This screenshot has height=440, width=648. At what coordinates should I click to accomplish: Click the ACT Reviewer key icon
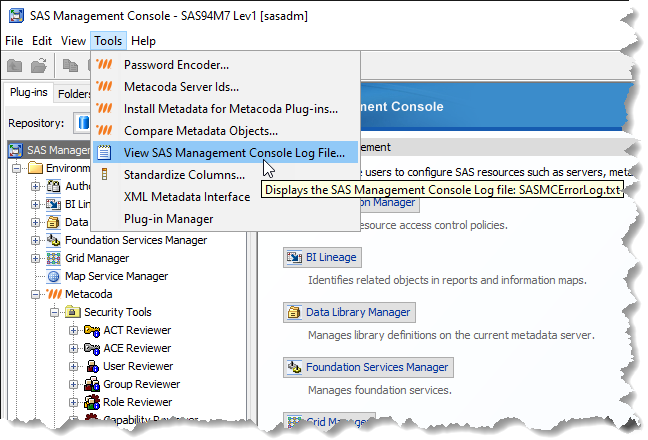click(92, 331)
